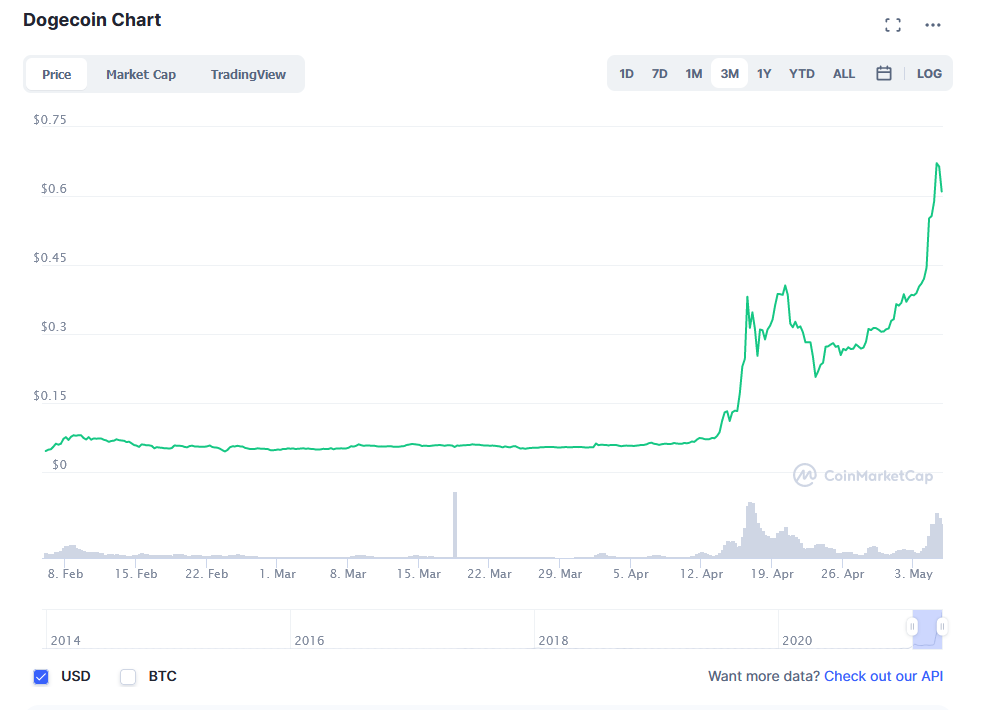
Task: Select the 3M time range
Action: coord(730,74)
